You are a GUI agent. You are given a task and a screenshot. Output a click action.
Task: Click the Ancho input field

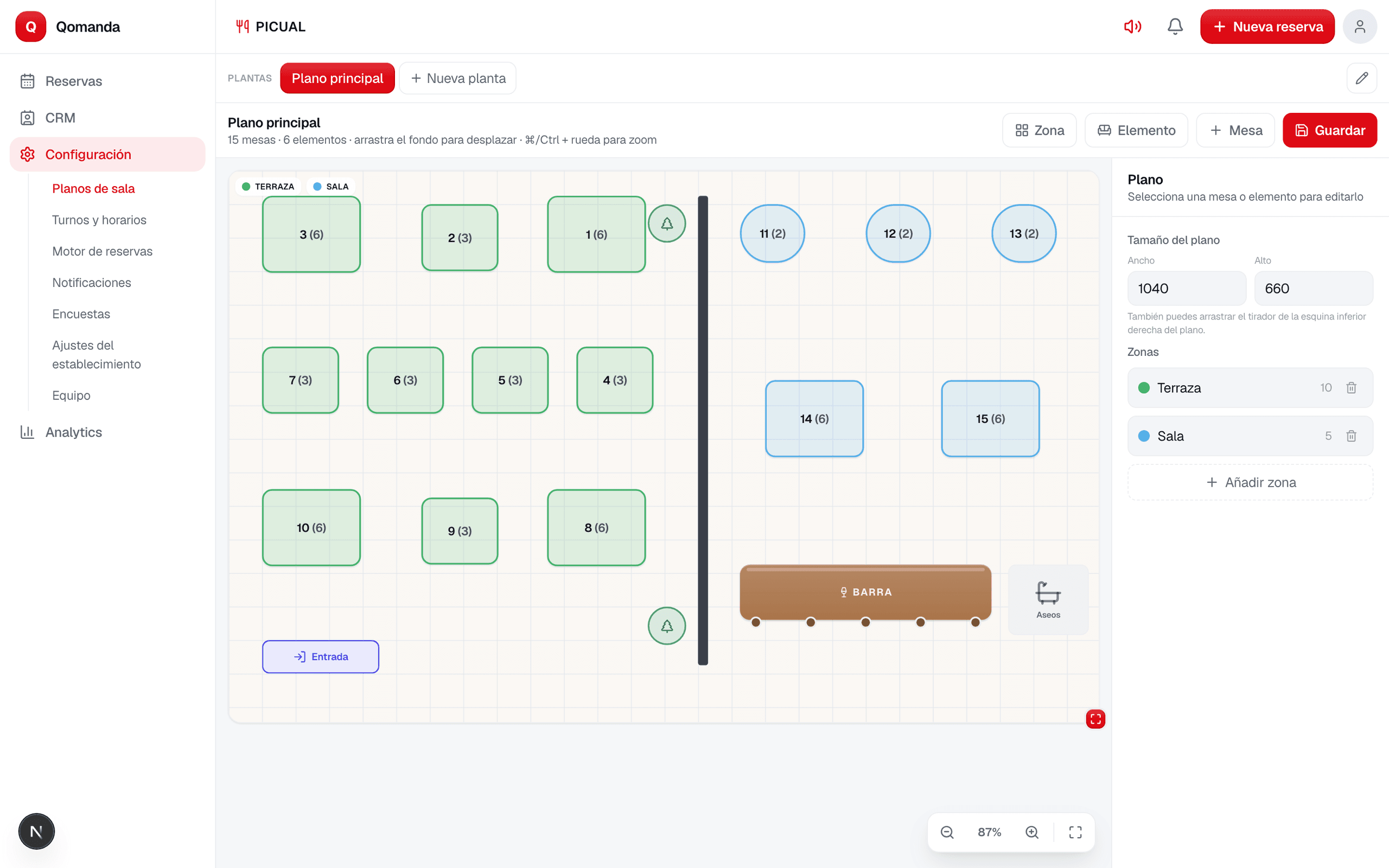tap(1187, 288)
